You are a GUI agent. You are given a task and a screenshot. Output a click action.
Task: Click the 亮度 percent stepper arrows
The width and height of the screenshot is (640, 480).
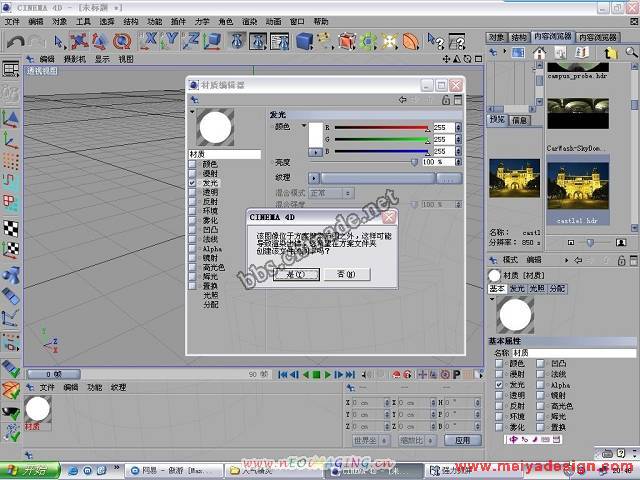click(x=458, y=162)
